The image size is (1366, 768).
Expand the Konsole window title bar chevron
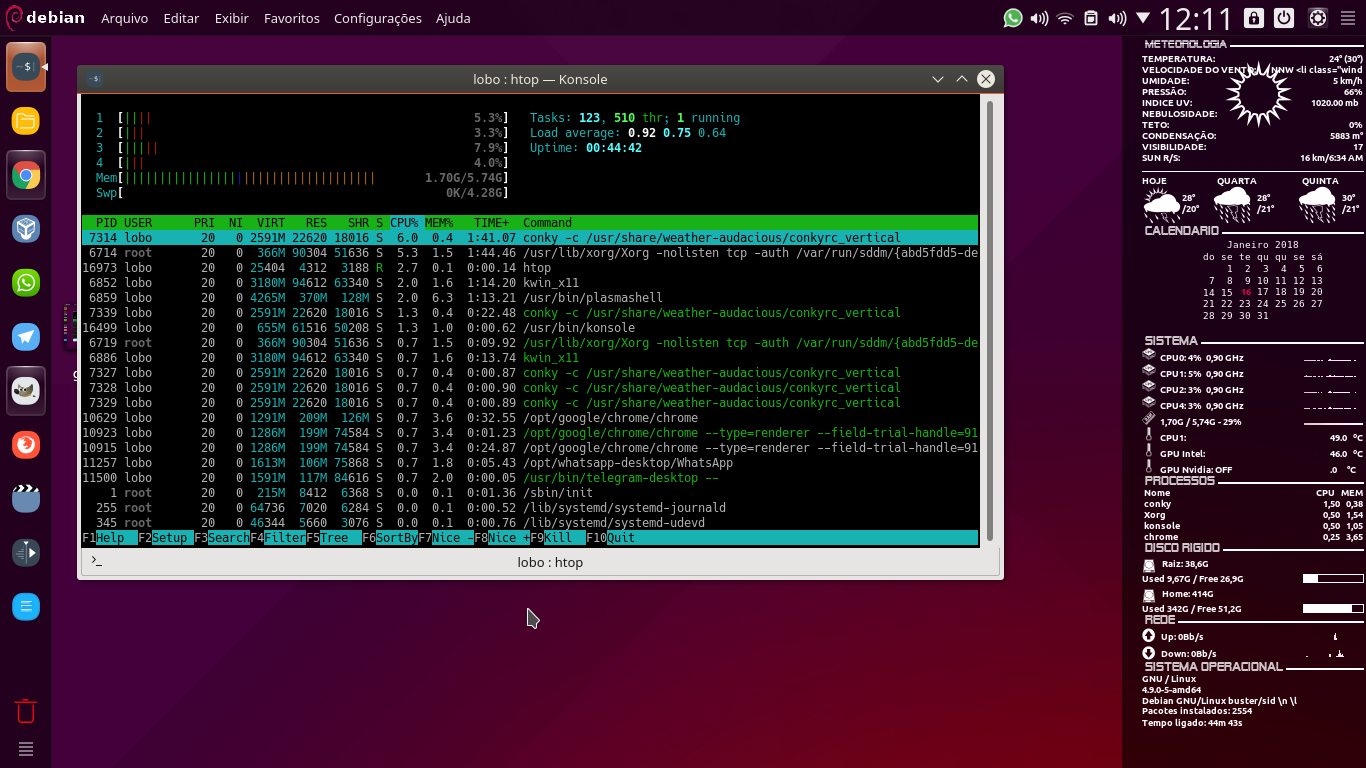[x=937, y=79]
